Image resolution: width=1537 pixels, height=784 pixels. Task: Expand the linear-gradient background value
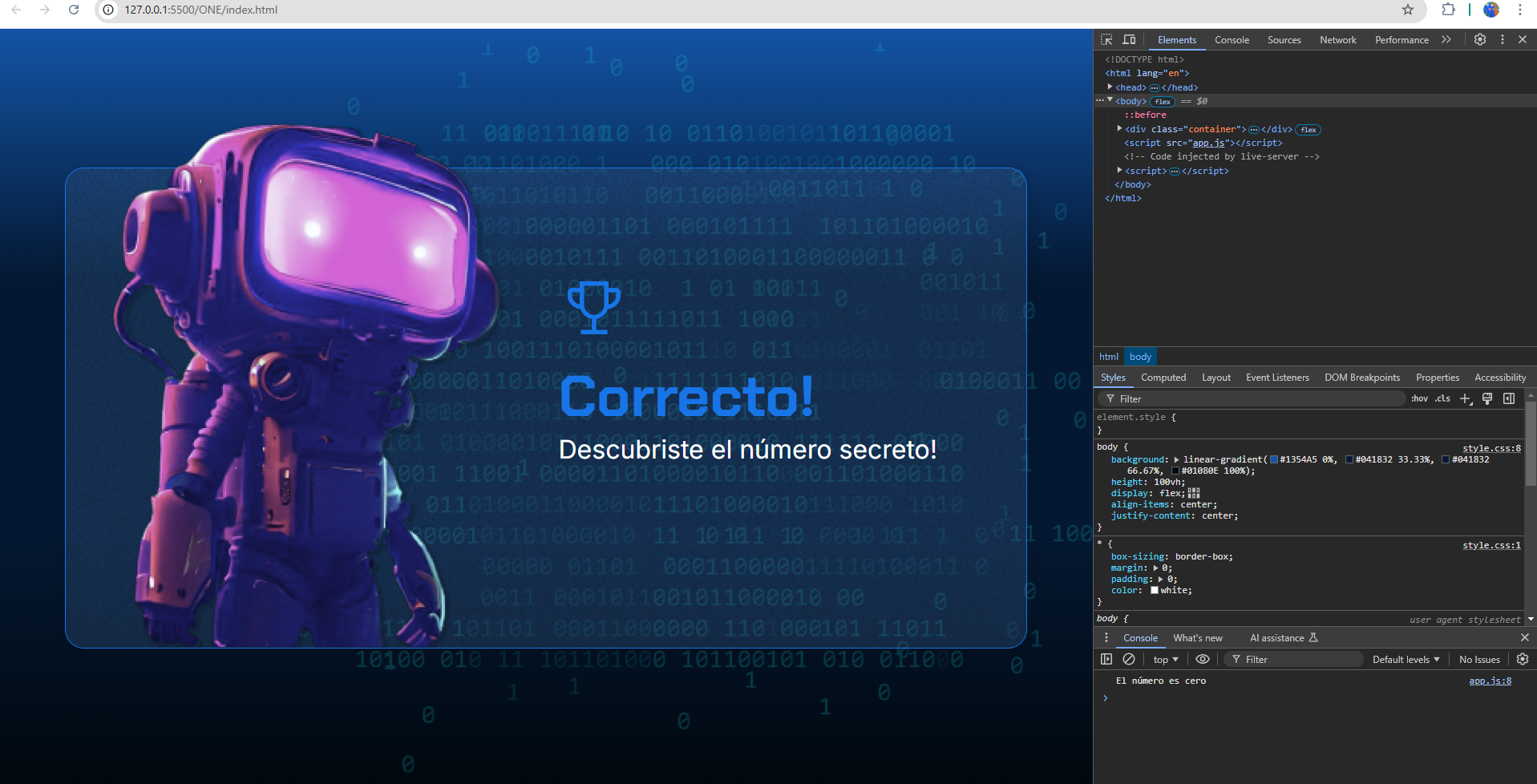pyautogui.click(x=1177, y=459)
